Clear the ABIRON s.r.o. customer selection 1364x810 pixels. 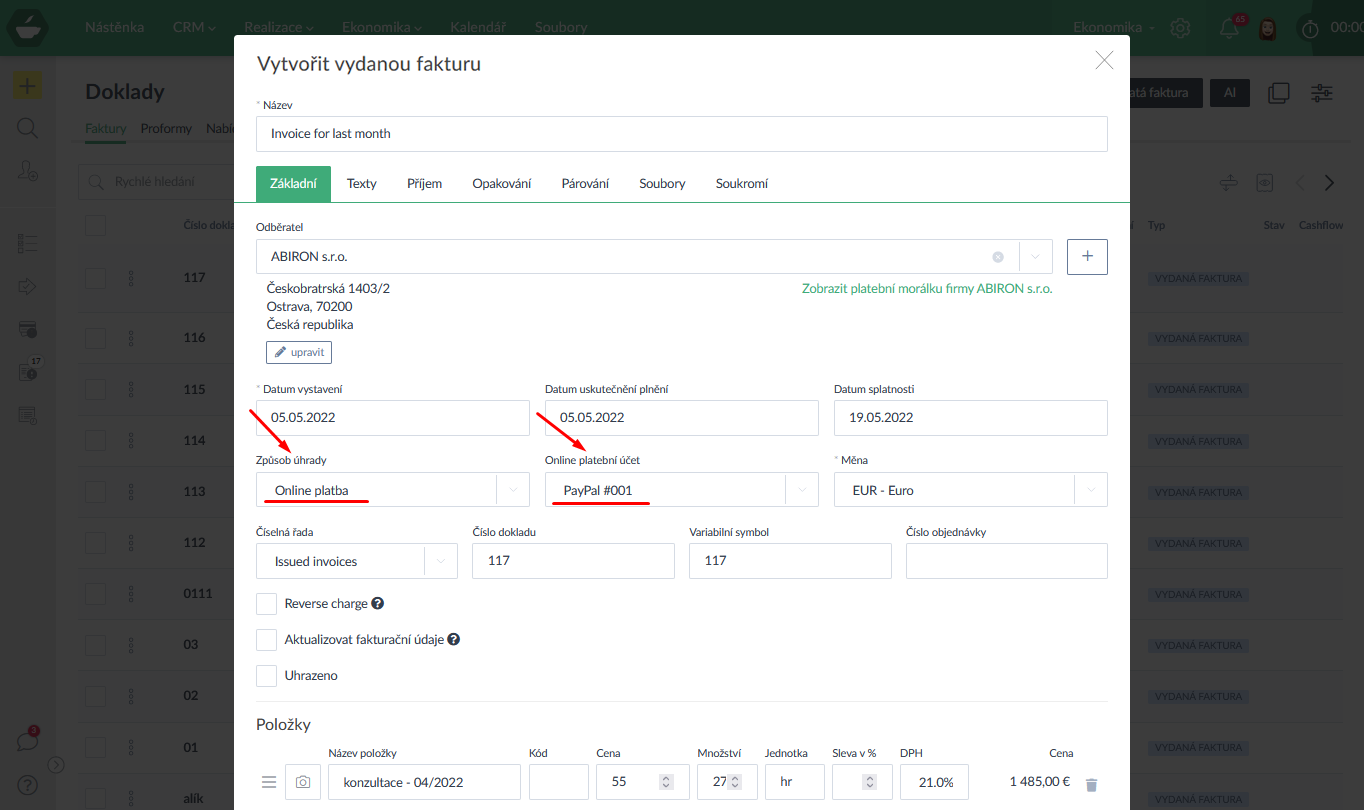997,257
